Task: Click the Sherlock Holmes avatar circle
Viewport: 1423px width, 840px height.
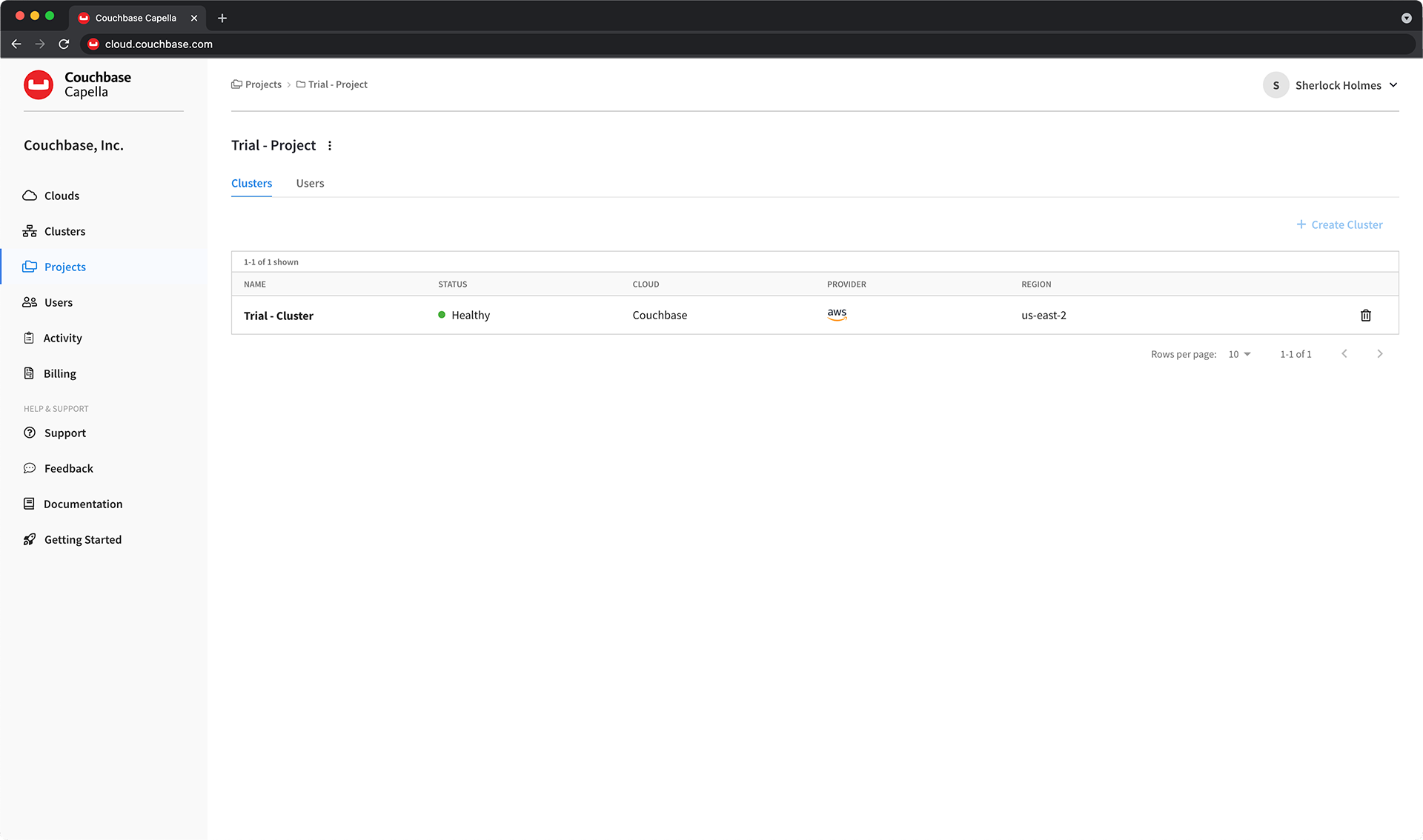Action: tap(1276, 85)
